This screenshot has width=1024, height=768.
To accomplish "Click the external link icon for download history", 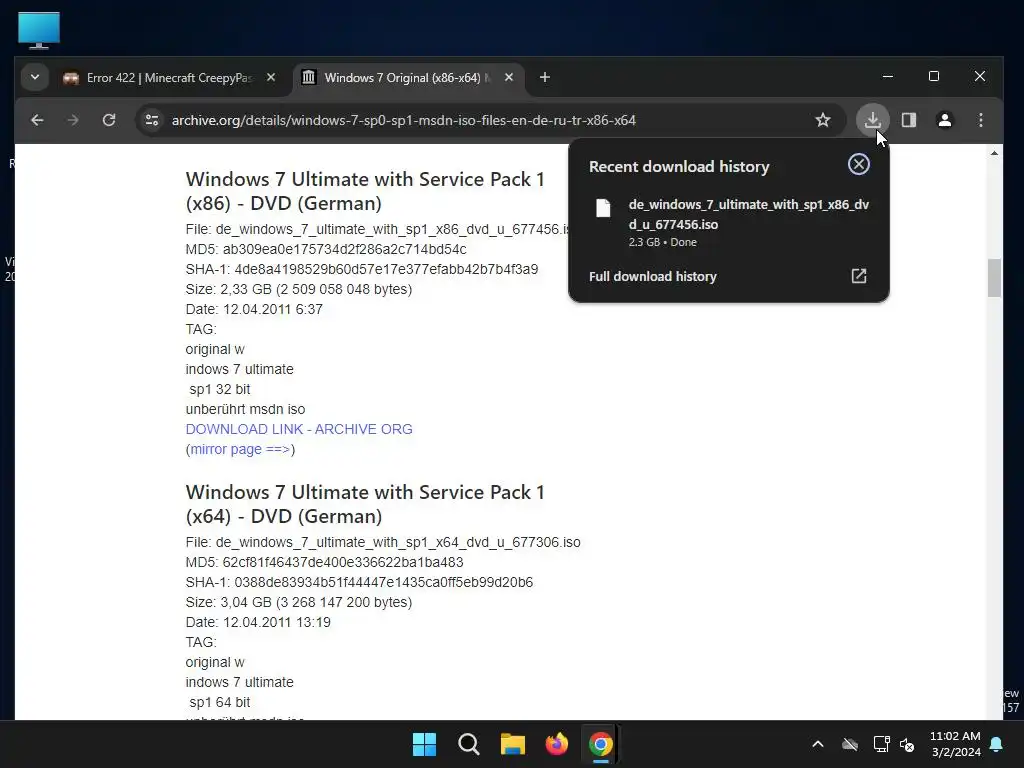I will (859, 276).
